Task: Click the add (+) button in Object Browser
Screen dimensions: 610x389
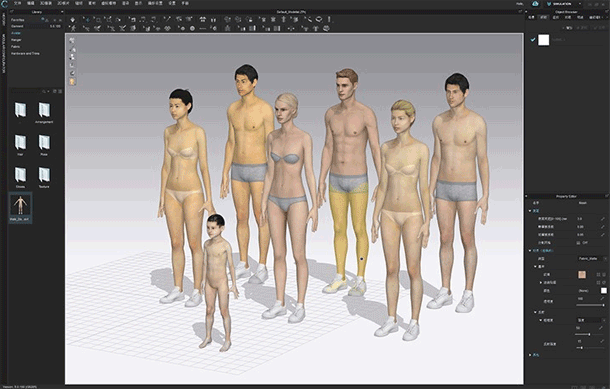Action: point(568,28)
